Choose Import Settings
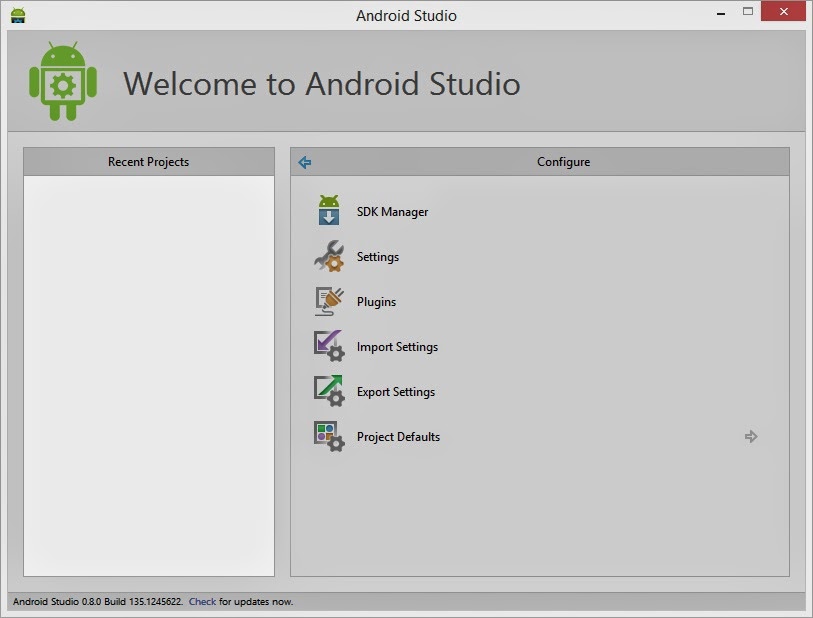This screenshot has height=618, width=813. [397, 347]
